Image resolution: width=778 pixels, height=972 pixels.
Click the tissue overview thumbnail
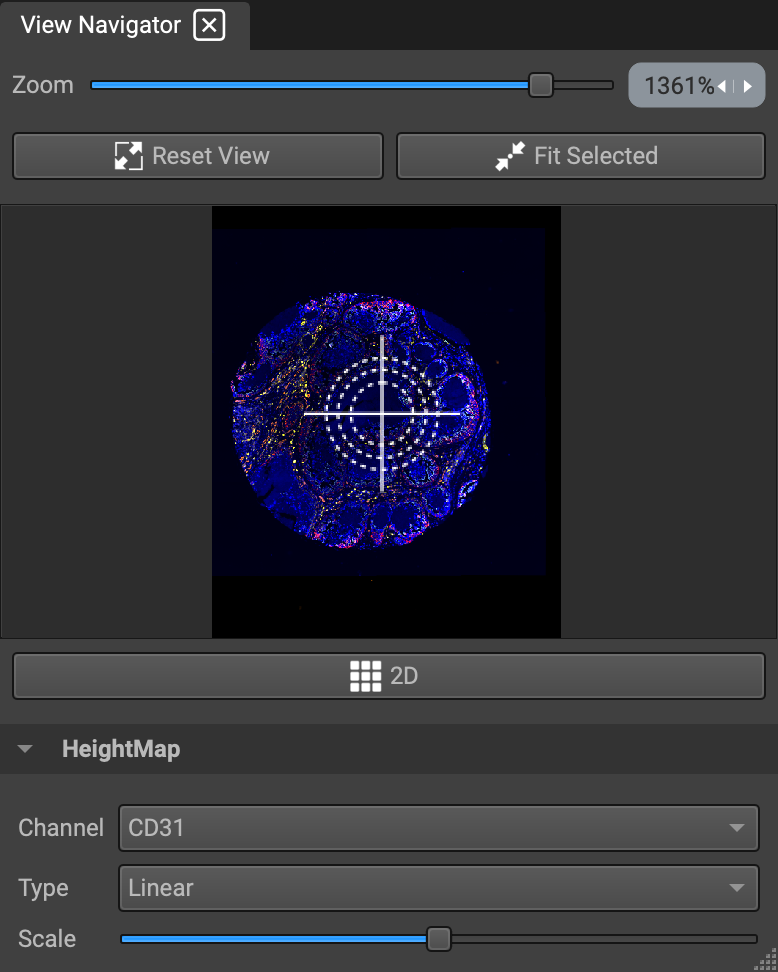tap(386, 422)
